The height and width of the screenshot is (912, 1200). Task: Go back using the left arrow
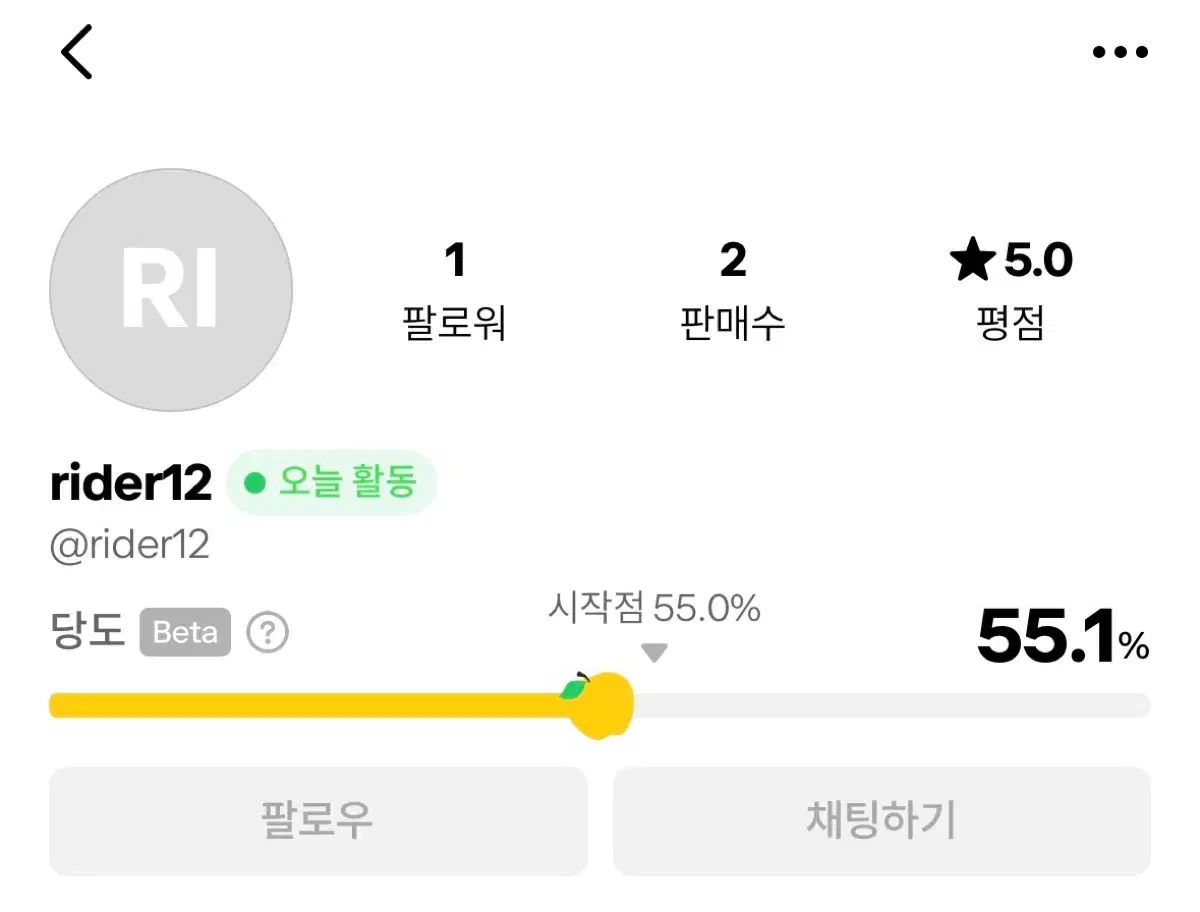77,52
